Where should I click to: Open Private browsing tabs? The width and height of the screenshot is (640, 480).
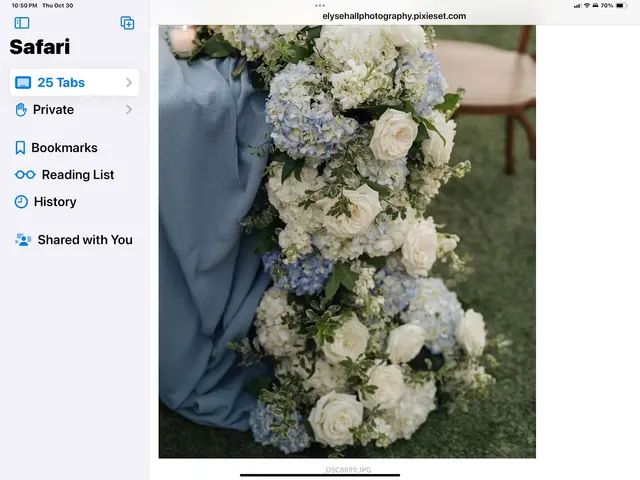point(74,109)
